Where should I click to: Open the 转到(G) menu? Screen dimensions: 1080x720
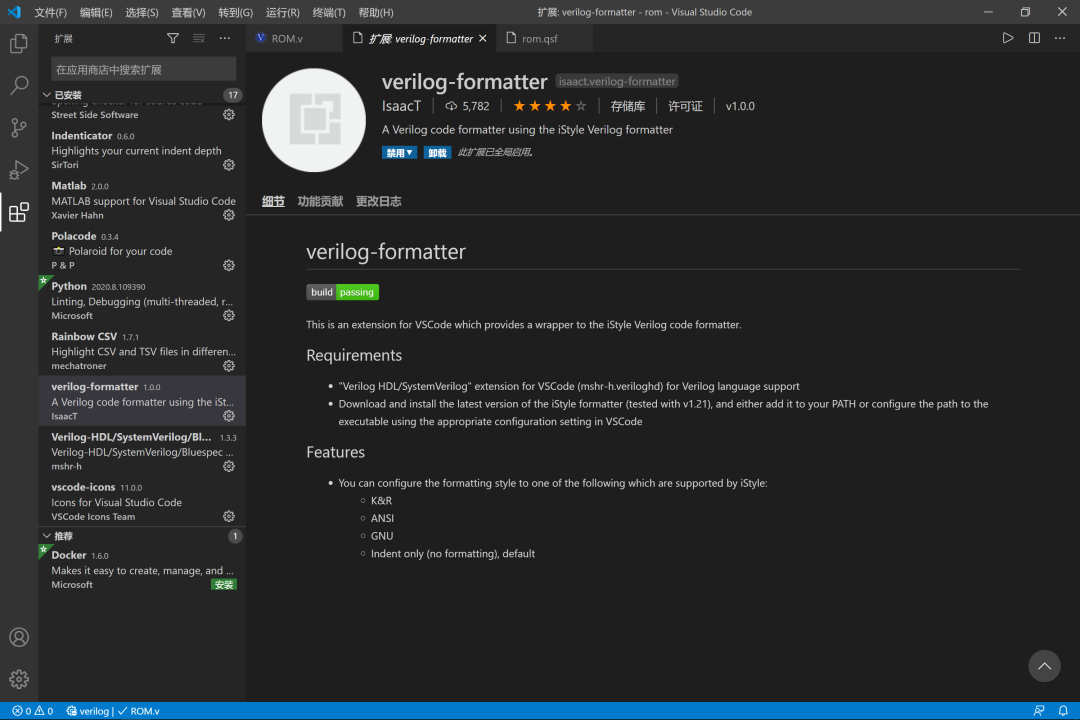coord(236,12)
